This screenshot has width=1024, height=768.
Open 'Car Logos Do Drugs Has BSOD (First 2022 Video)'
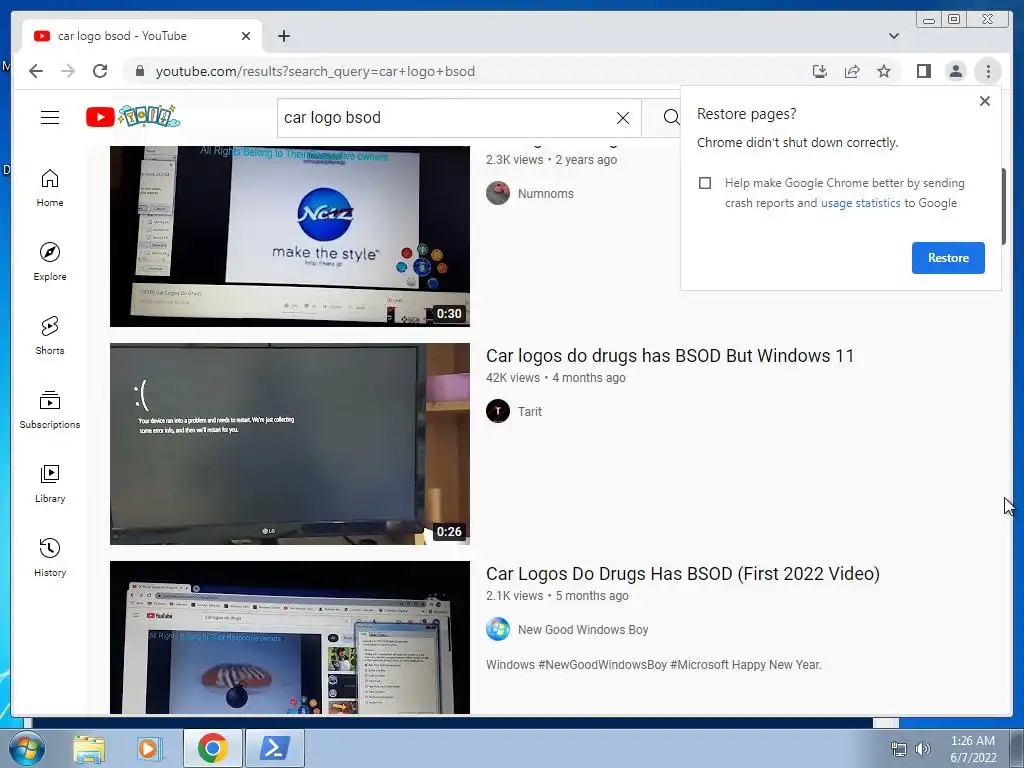coord(682,574)
